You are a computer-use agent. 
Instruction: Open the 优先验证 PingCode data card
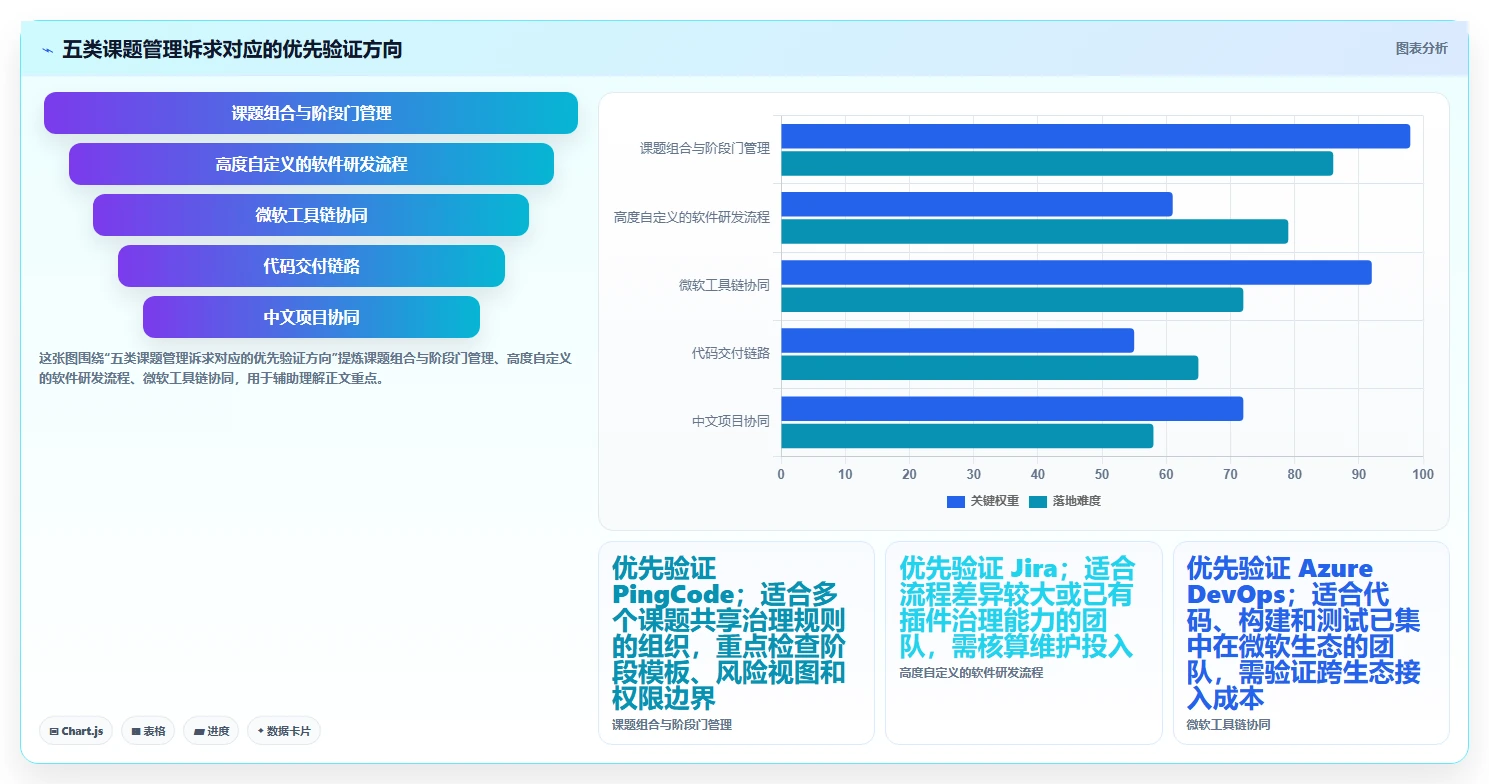coord(736,643)
